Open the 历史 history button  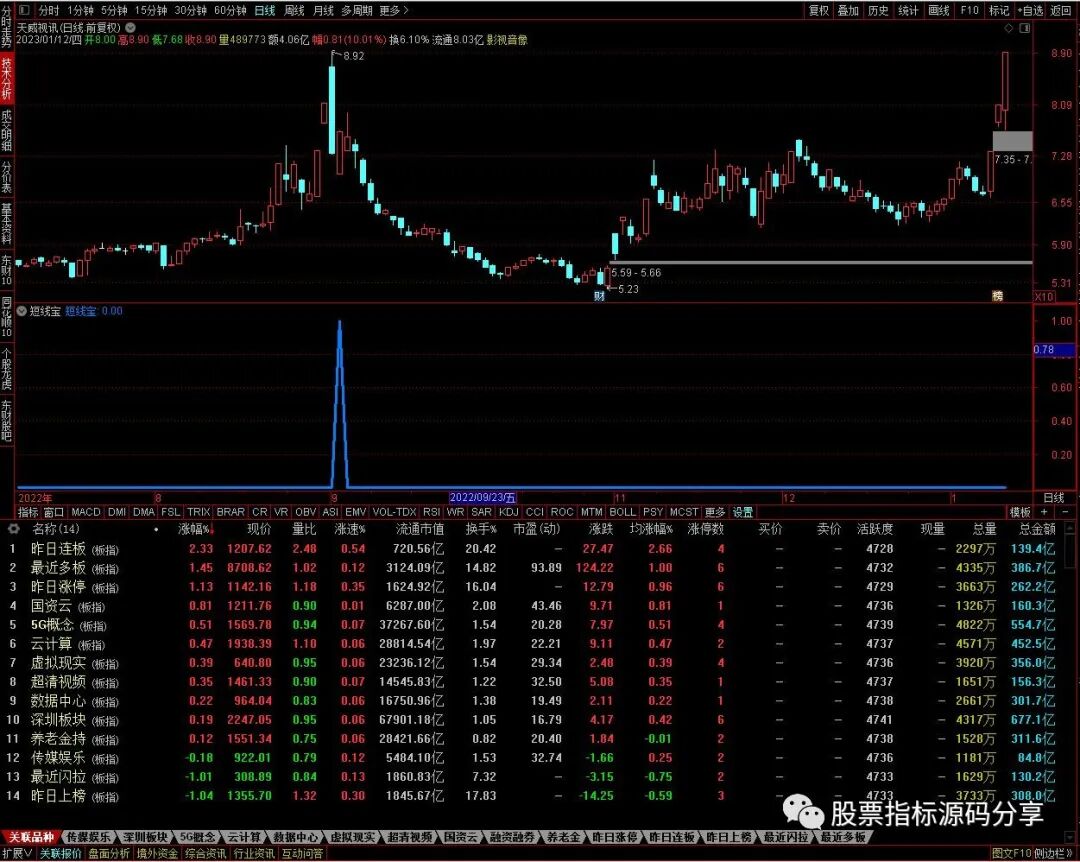click(878, 10)
